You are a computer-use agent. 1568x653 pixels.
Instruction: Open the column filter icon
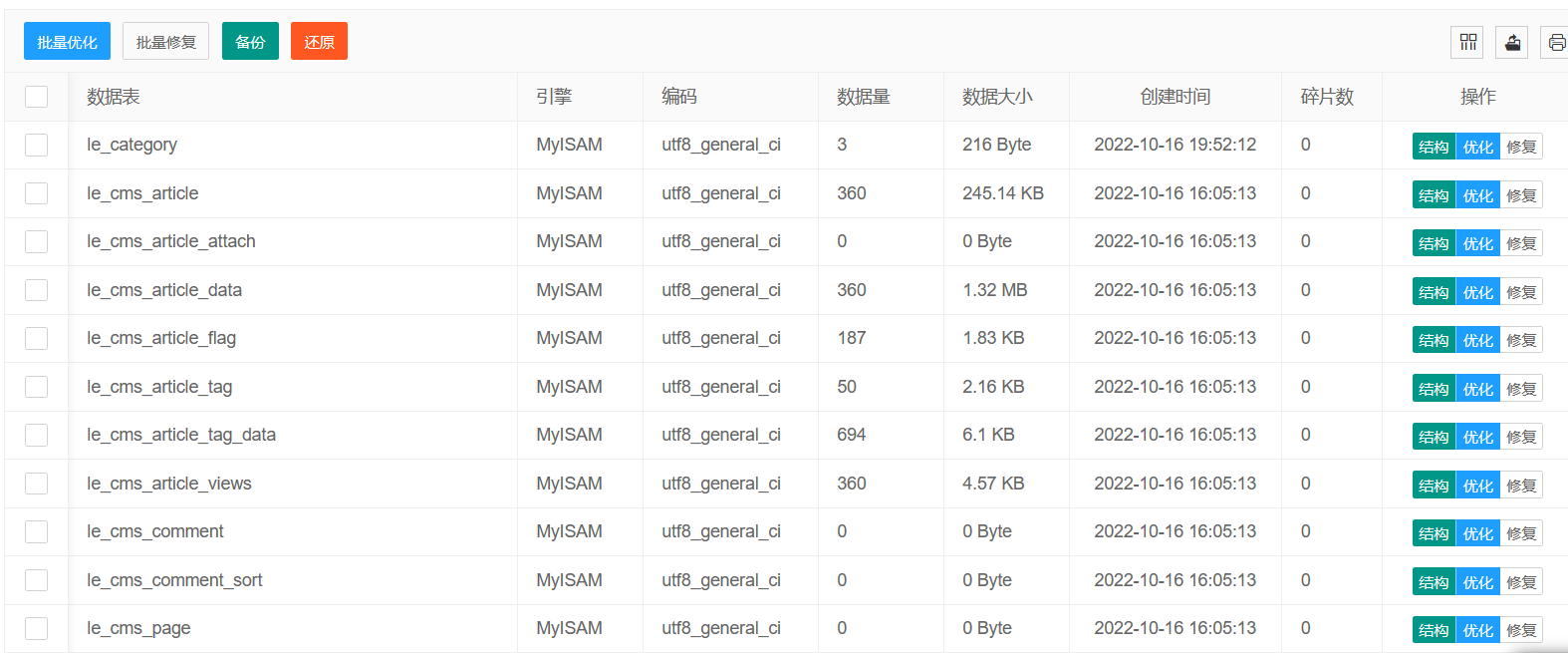pos(1467,42)
